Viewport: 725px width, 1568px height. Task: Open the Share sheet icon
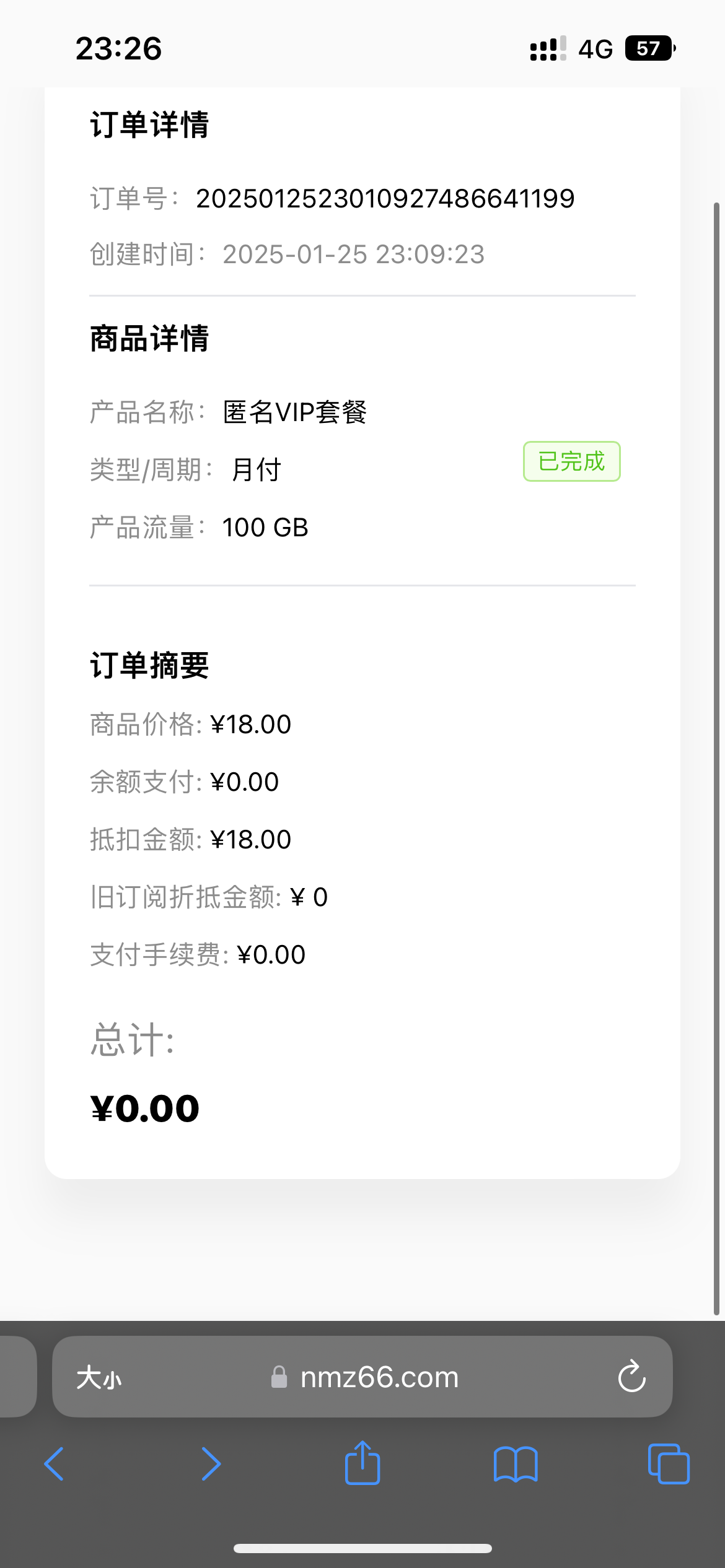pos(362,1463)
